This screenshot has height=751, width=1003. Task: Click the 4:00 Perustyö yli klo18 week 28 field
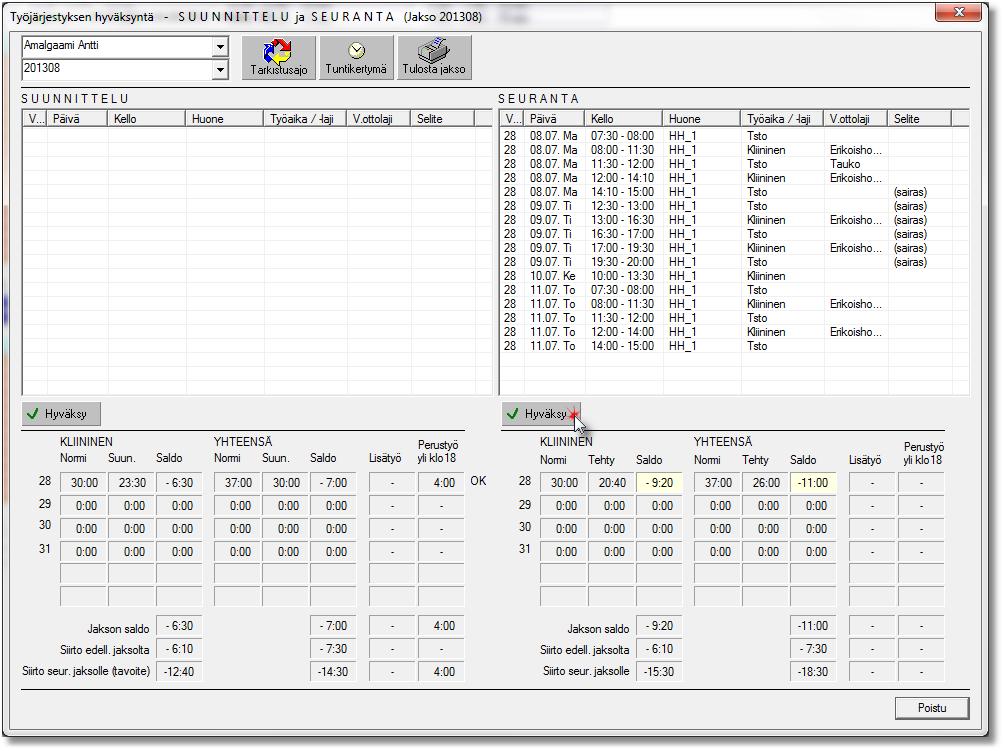pyautogui.click(x=441, y=483)
